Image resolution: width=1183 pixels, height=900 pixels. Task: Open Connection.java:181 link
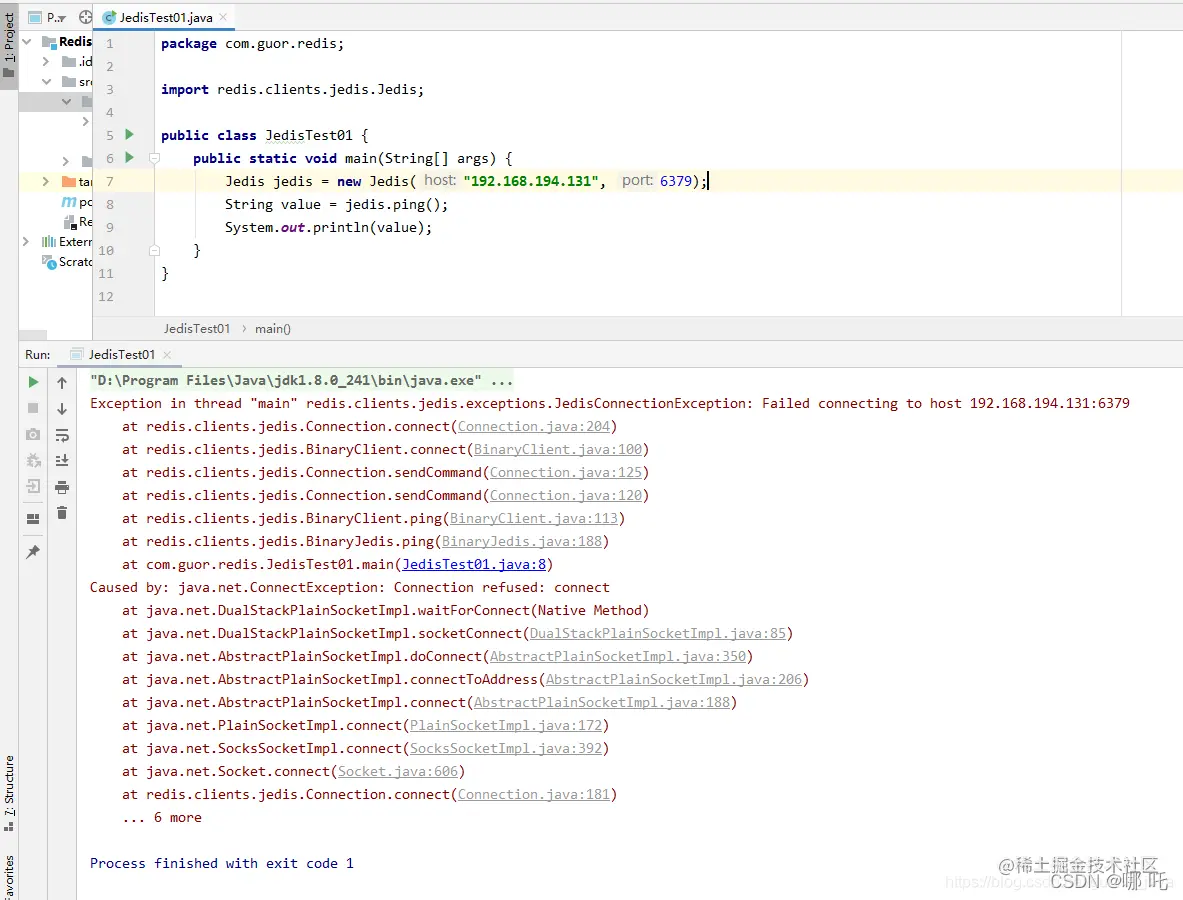[533, 794]
